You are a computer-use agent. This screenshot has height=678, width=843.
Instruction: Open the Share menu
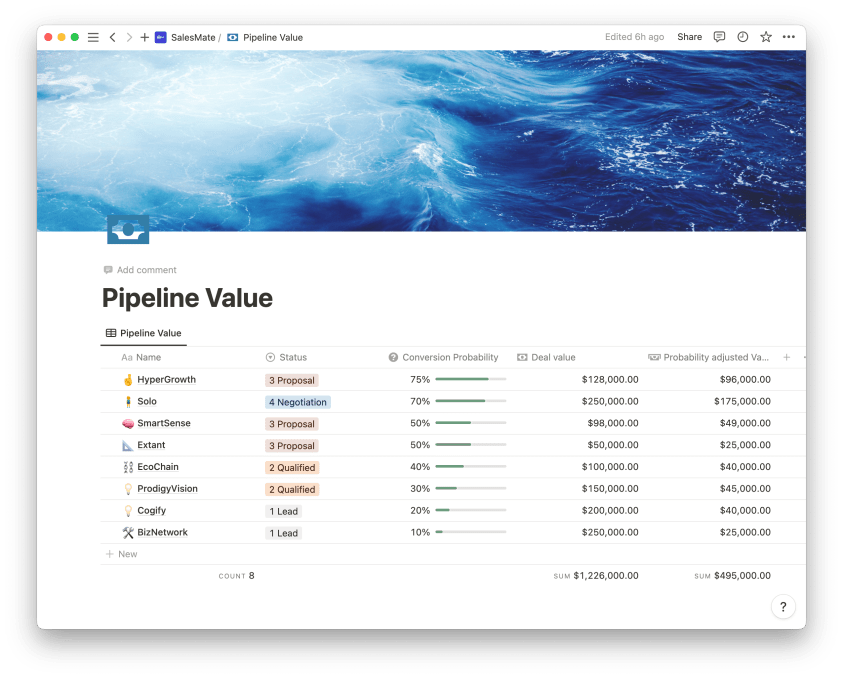click(689, 37)
